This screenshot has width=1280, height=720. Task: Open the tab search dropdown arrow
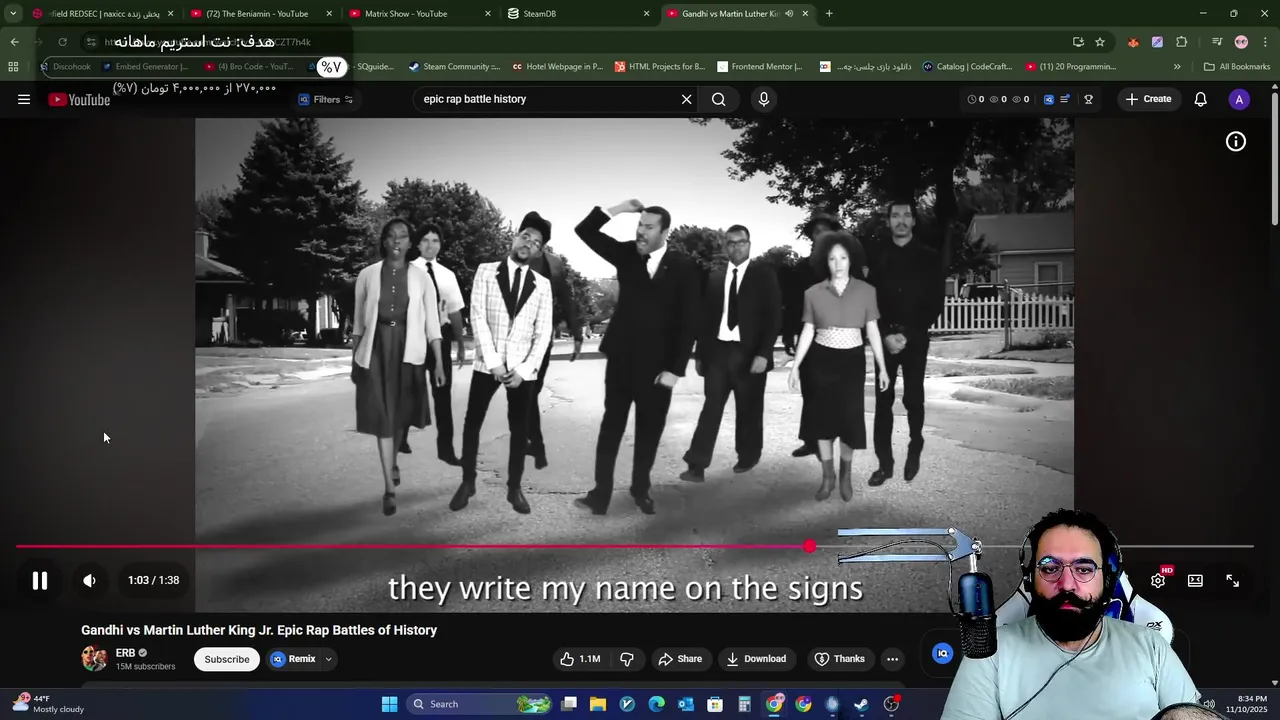pyautogui.click(x=13, y=14)
